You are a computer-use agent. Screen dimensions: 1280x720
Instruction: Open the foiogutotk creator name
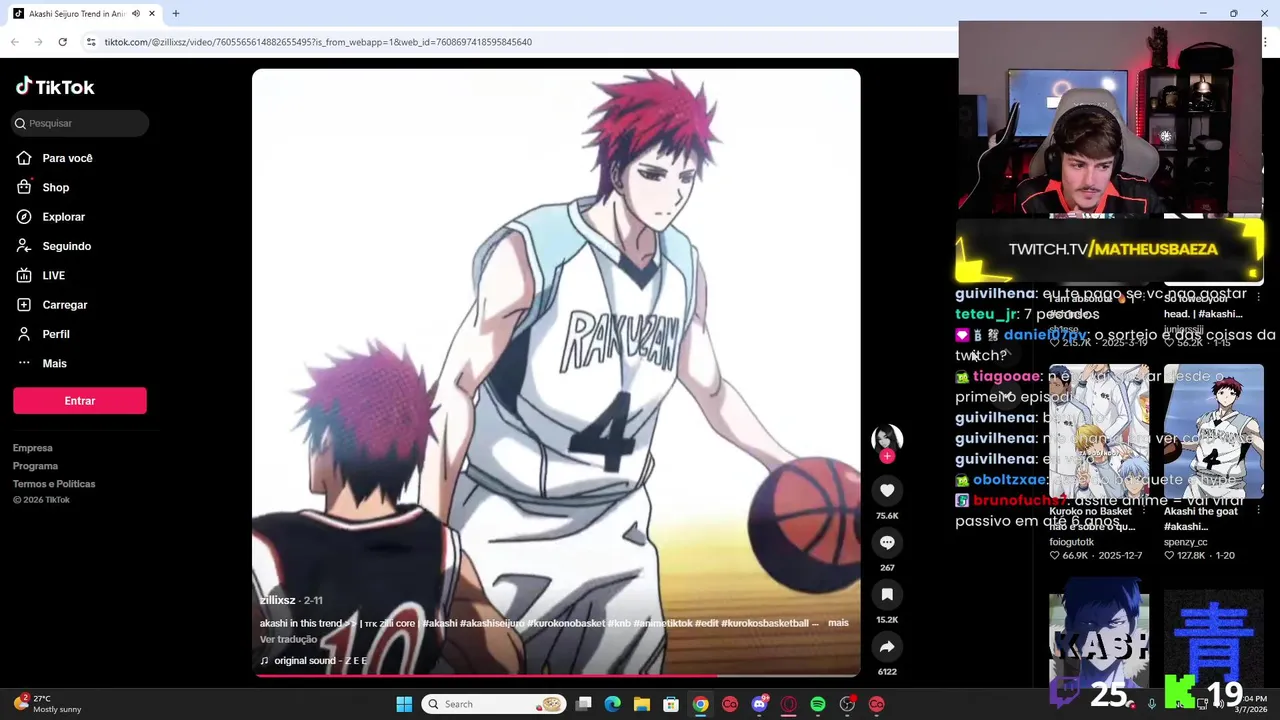coord(1072,542)
